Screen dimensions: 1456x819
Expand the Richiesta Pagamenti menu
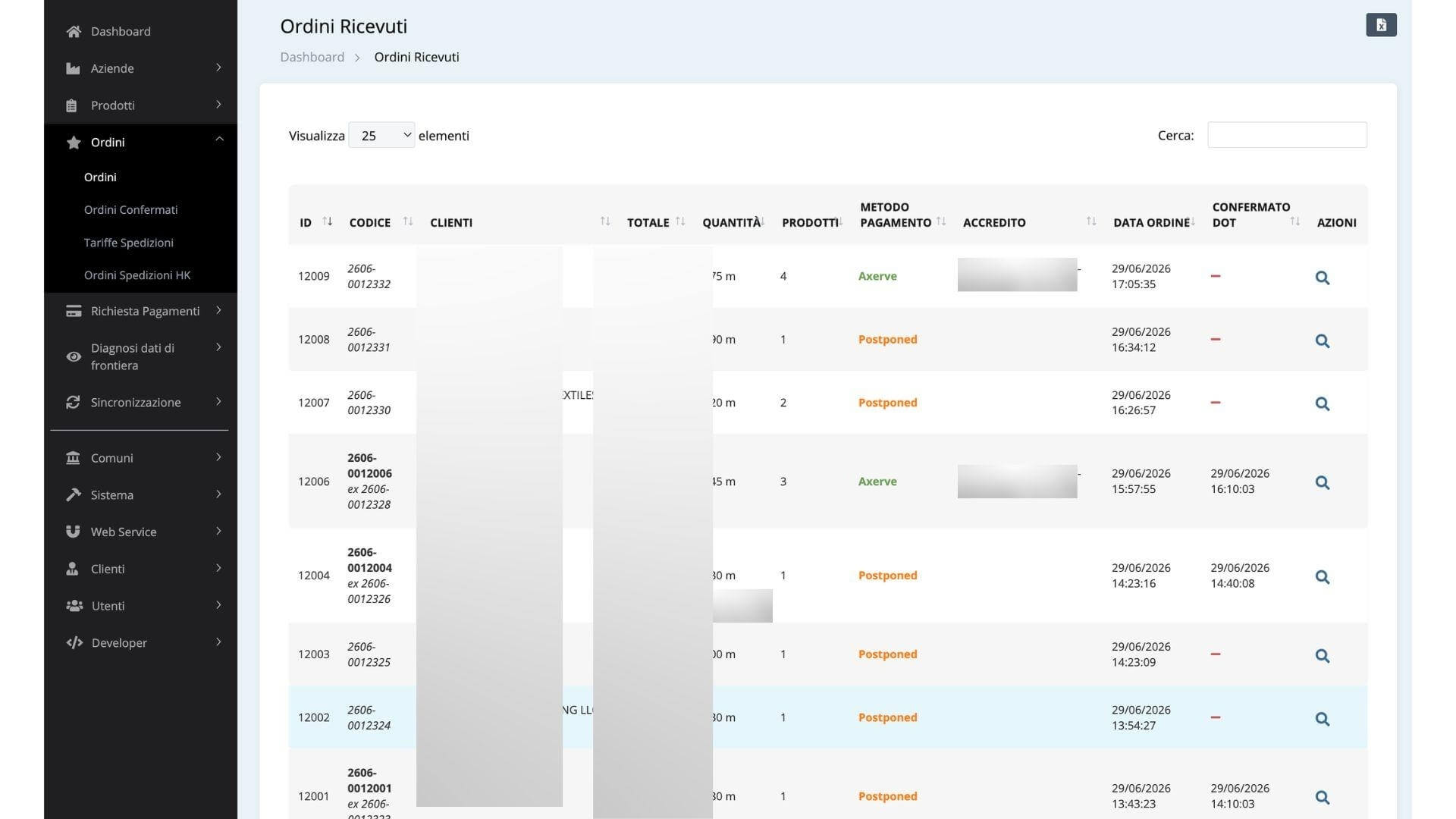[144, 311]
